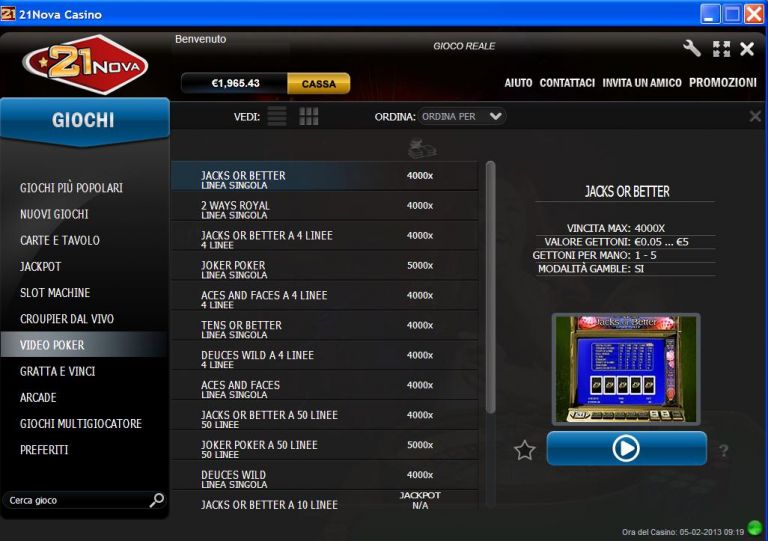
Task: Select Tens or Better game row
Action: (x=325, y=326)
